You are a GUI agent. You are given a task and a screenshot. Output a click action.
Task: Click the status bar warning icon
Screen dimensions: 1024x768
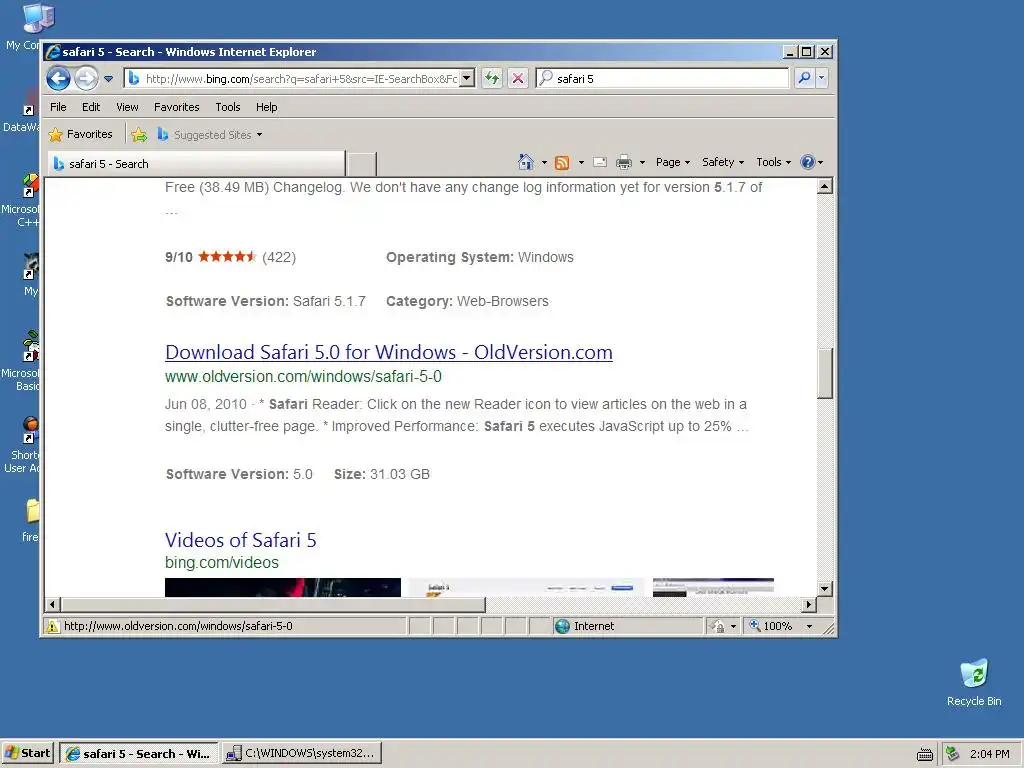52,626
